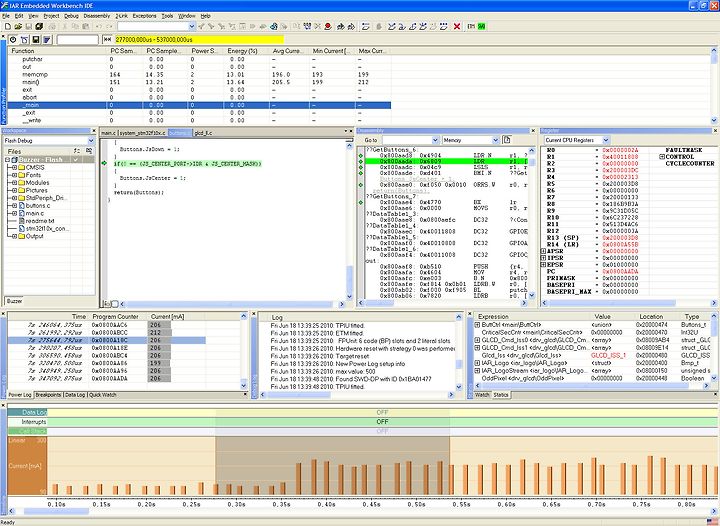Viewport: 720px width, 526px height.
Task: Open the Debug menu
Action: [71, 16]
